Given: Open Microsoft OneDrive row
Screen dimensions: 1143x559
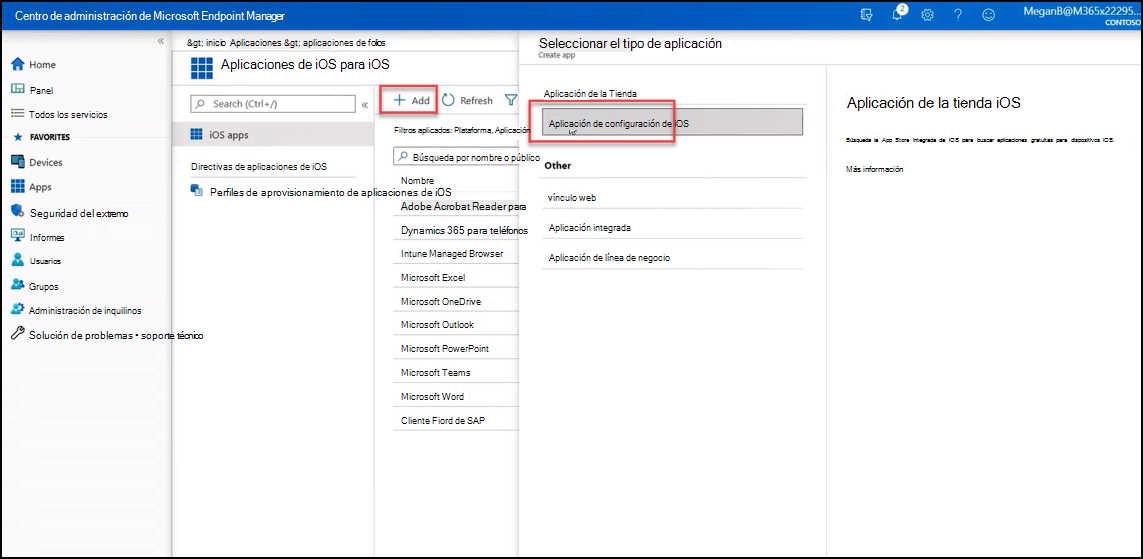Looking at the screenshot, I should coord(458,301).
